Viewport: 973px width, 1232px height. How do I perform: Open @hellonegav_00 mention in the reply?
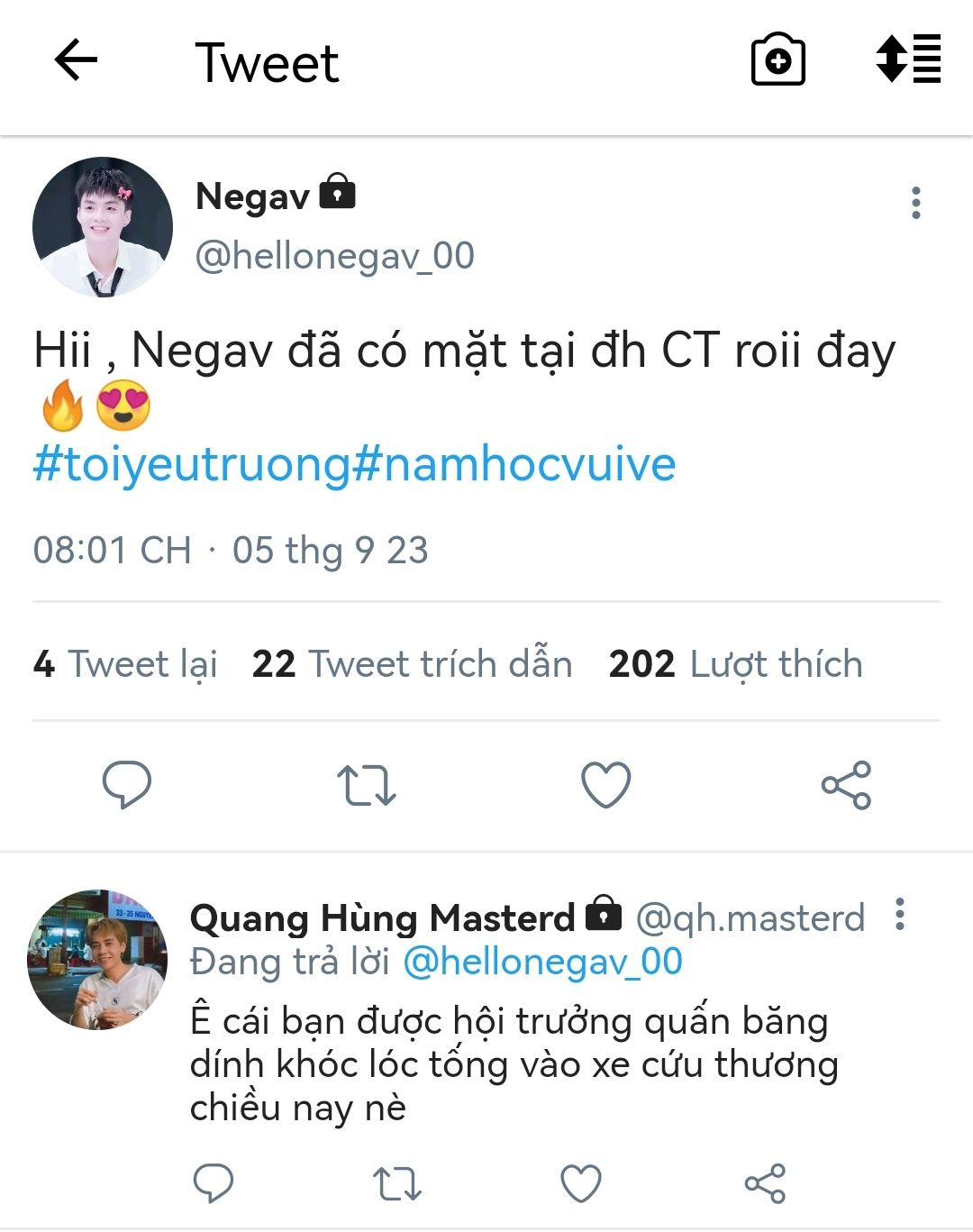coord(542,962)
